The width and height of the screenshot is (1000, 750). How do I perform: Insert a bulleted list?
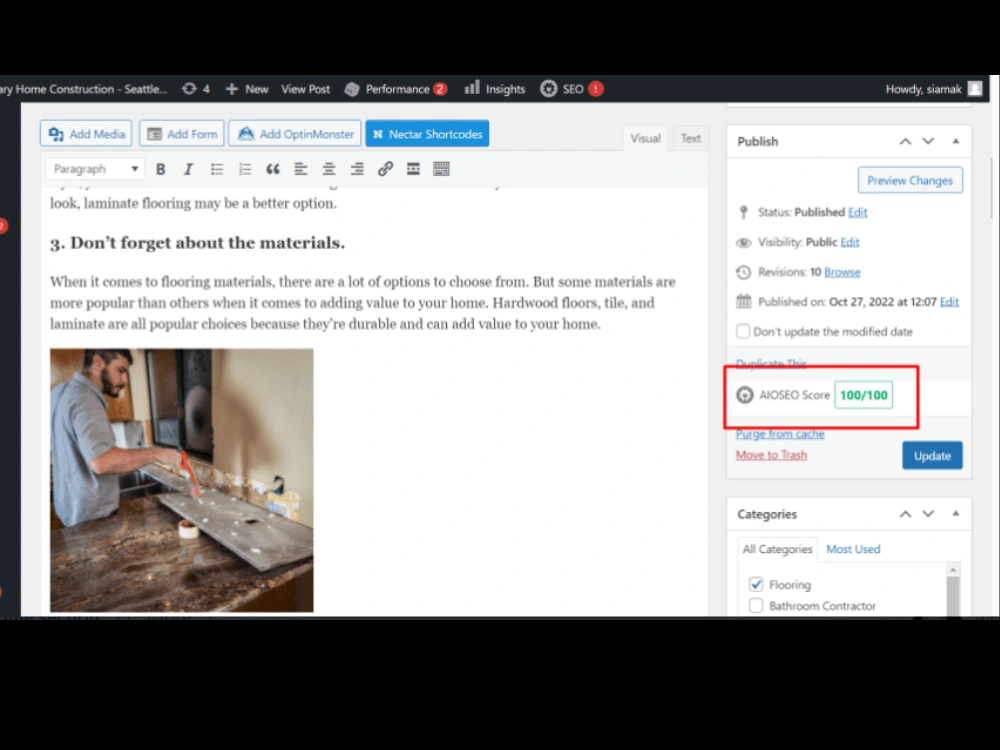217,169
